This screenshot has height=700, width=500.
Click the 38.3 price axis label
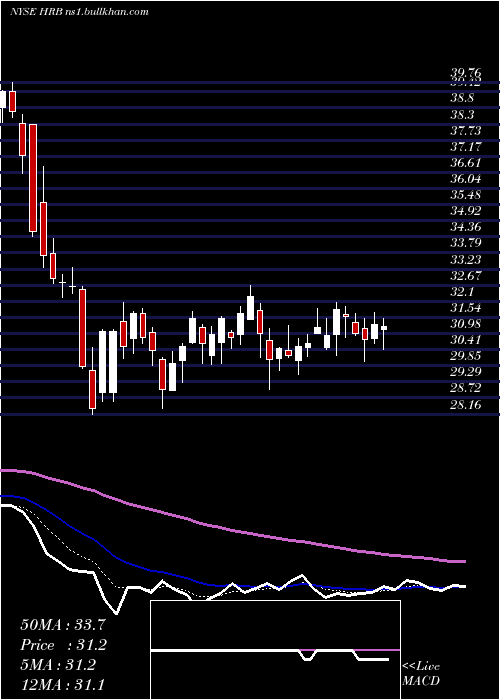[x=462, y=114]
